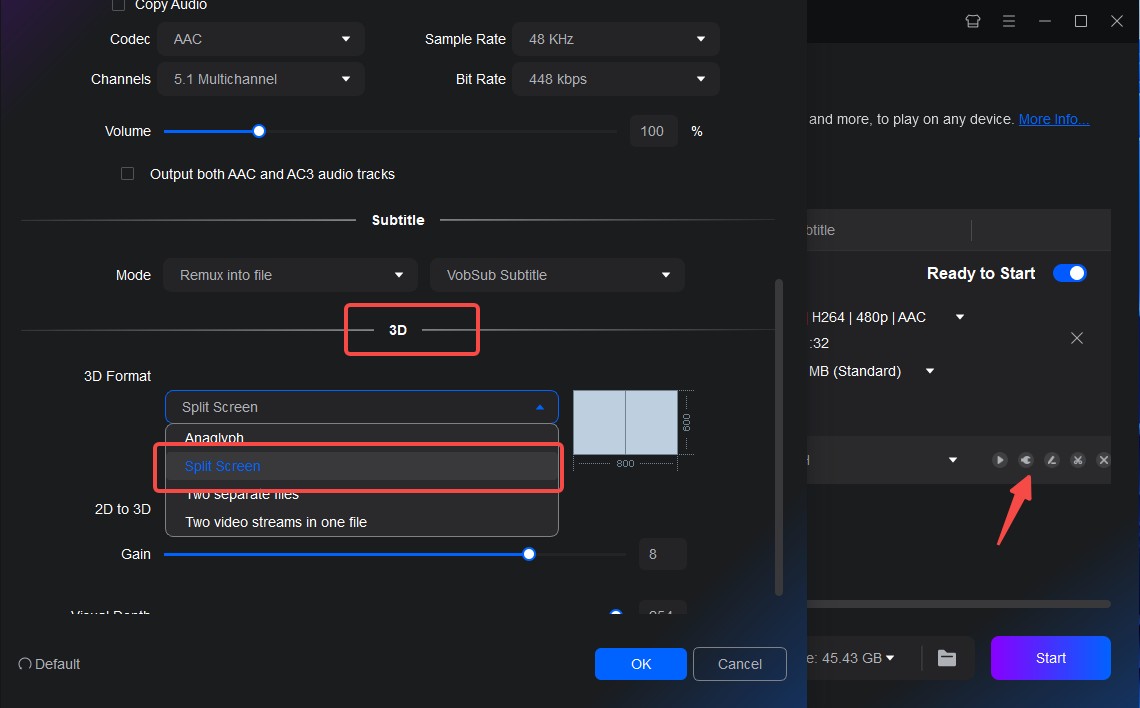Open the video edit pencil icon
This screenshot has height=708, width=1140.
(1051, 459)
